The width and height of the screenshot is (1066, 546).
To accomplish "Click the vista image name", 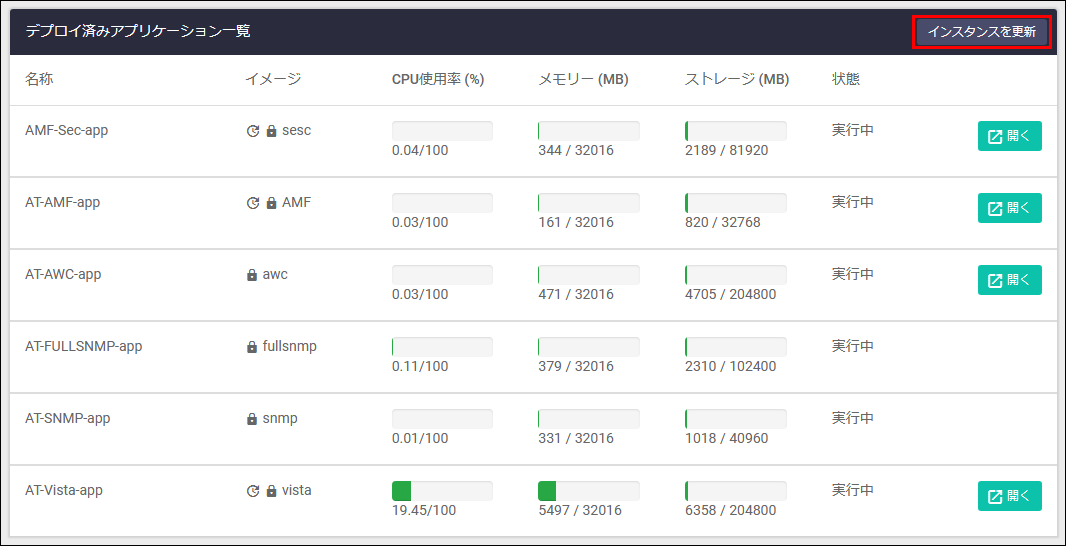I will 297,490.
